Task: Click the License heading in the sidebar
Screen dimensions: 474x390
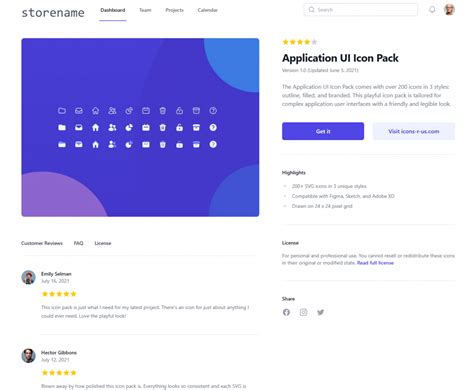Action: pyautogui.click(x=290, y=243)
